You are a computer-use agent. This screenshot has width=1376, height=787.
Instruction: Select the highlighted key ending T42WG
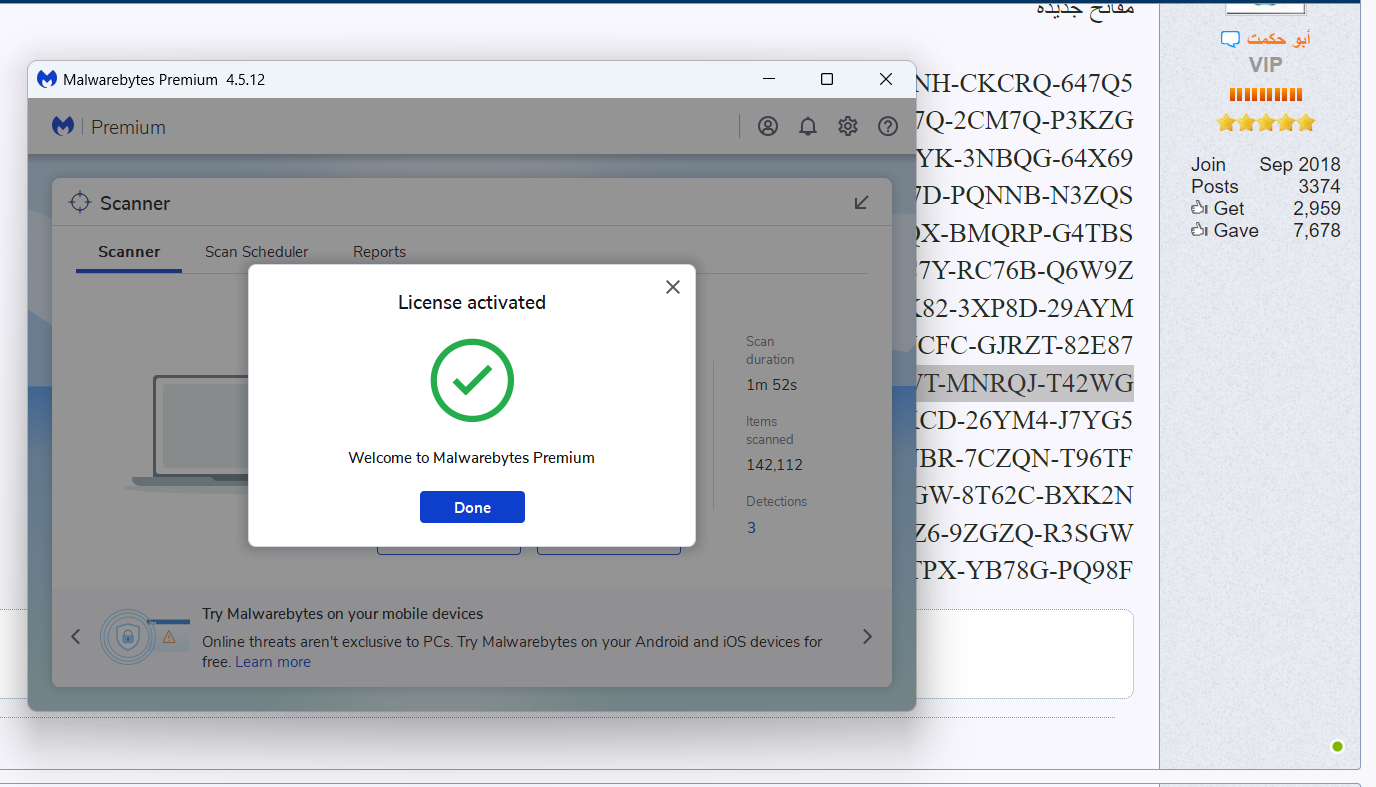1025,383
